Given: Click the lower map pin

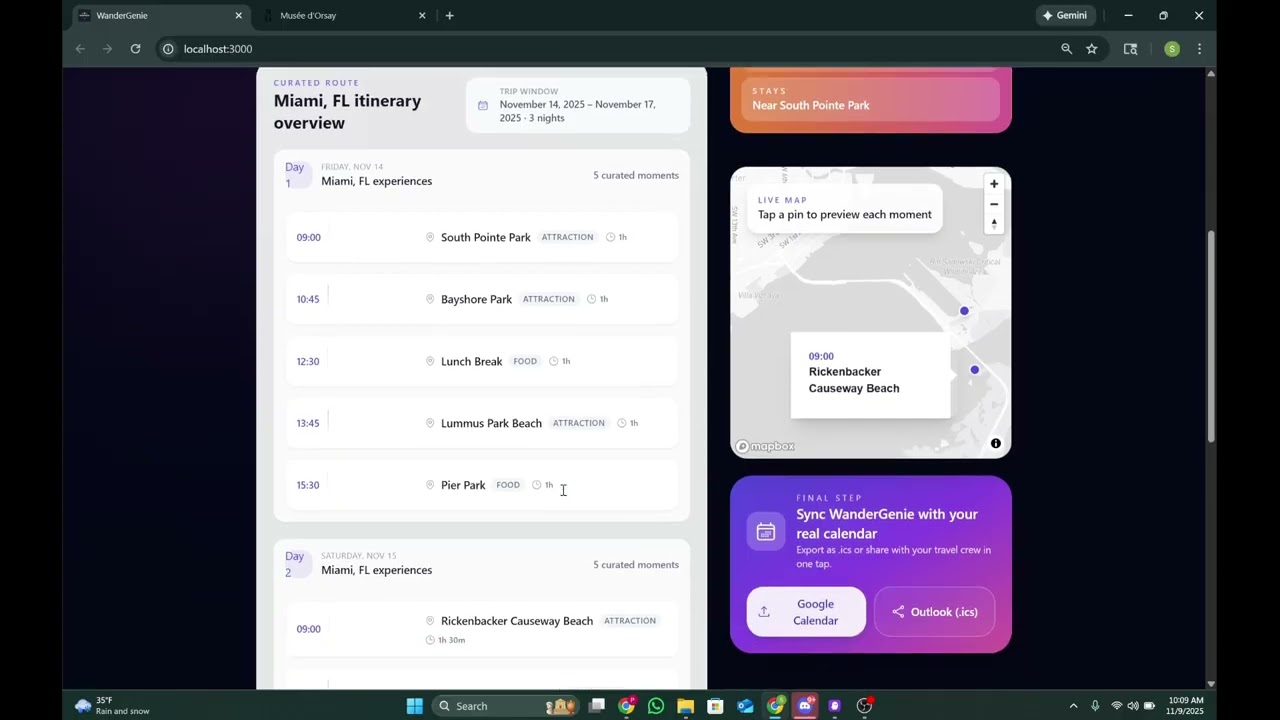Looking at the screenshot, I should point(974,370).
